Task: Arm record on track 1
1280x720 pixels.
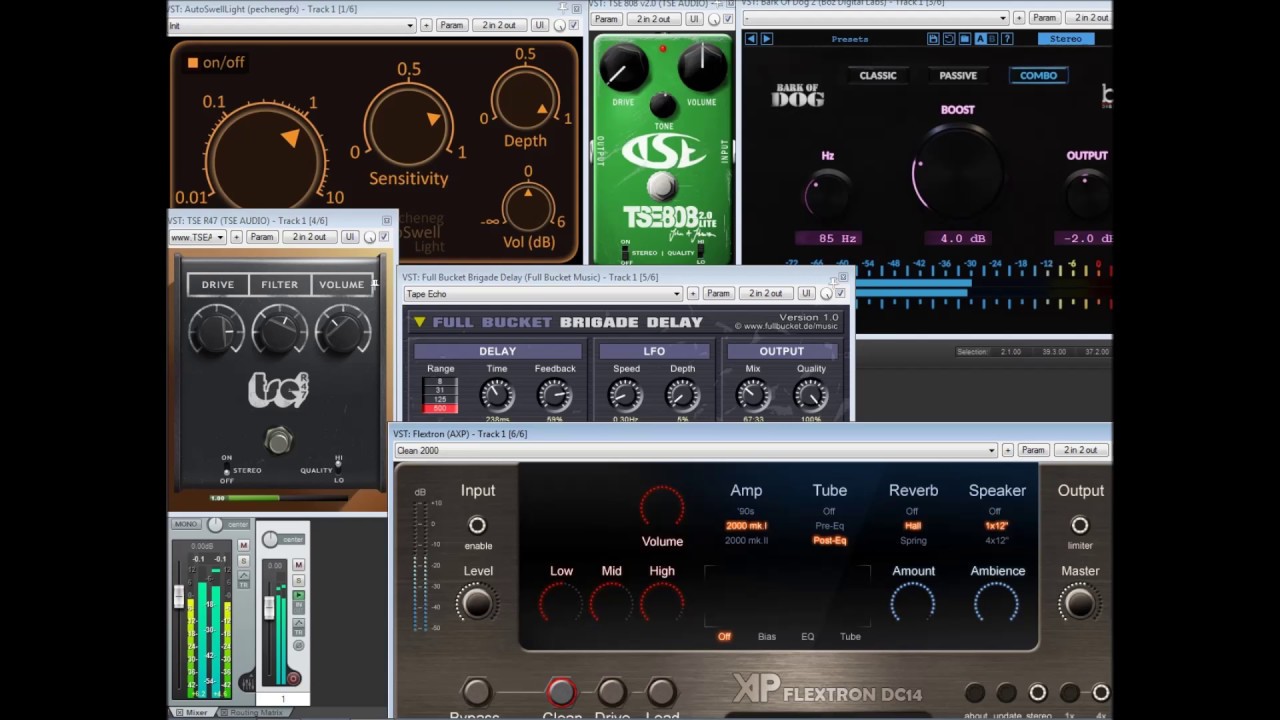Action: pyautogui.click(x=294, y=678)
